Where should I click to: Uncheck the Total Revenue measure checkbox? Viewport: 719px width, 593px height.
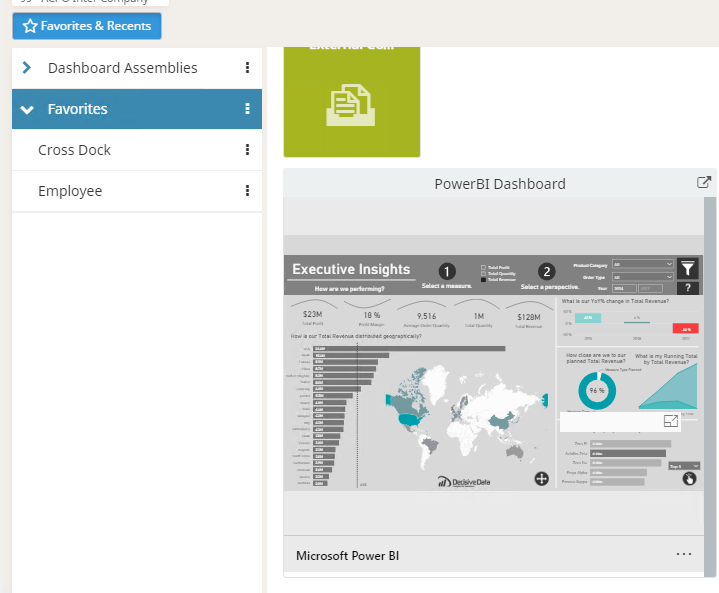[x=483, y=279]
